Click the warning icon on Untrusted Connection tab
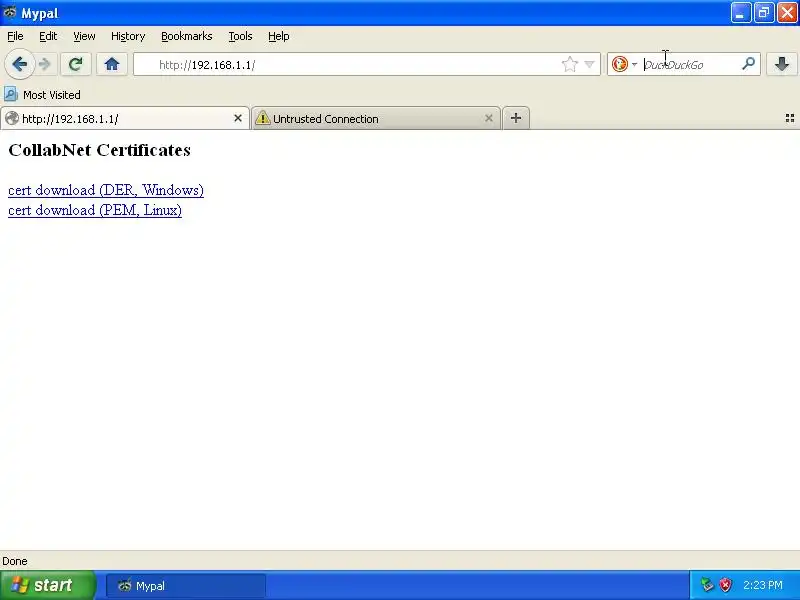This screenshot has width=800, height=600. point(262,118)
